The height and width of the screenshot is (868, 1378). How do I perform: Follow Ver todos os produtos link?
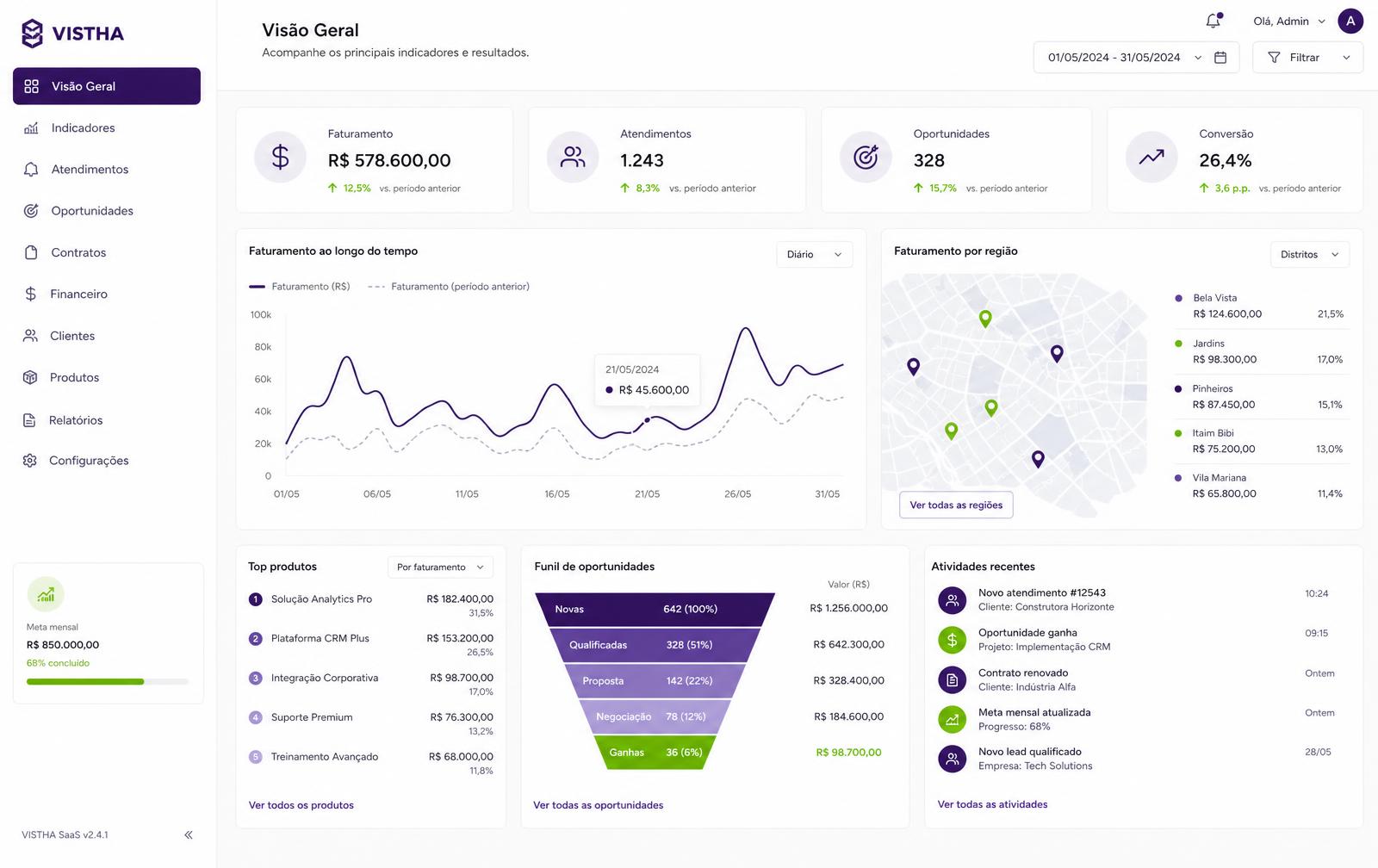pyautogui.click(x=301, y=805)
